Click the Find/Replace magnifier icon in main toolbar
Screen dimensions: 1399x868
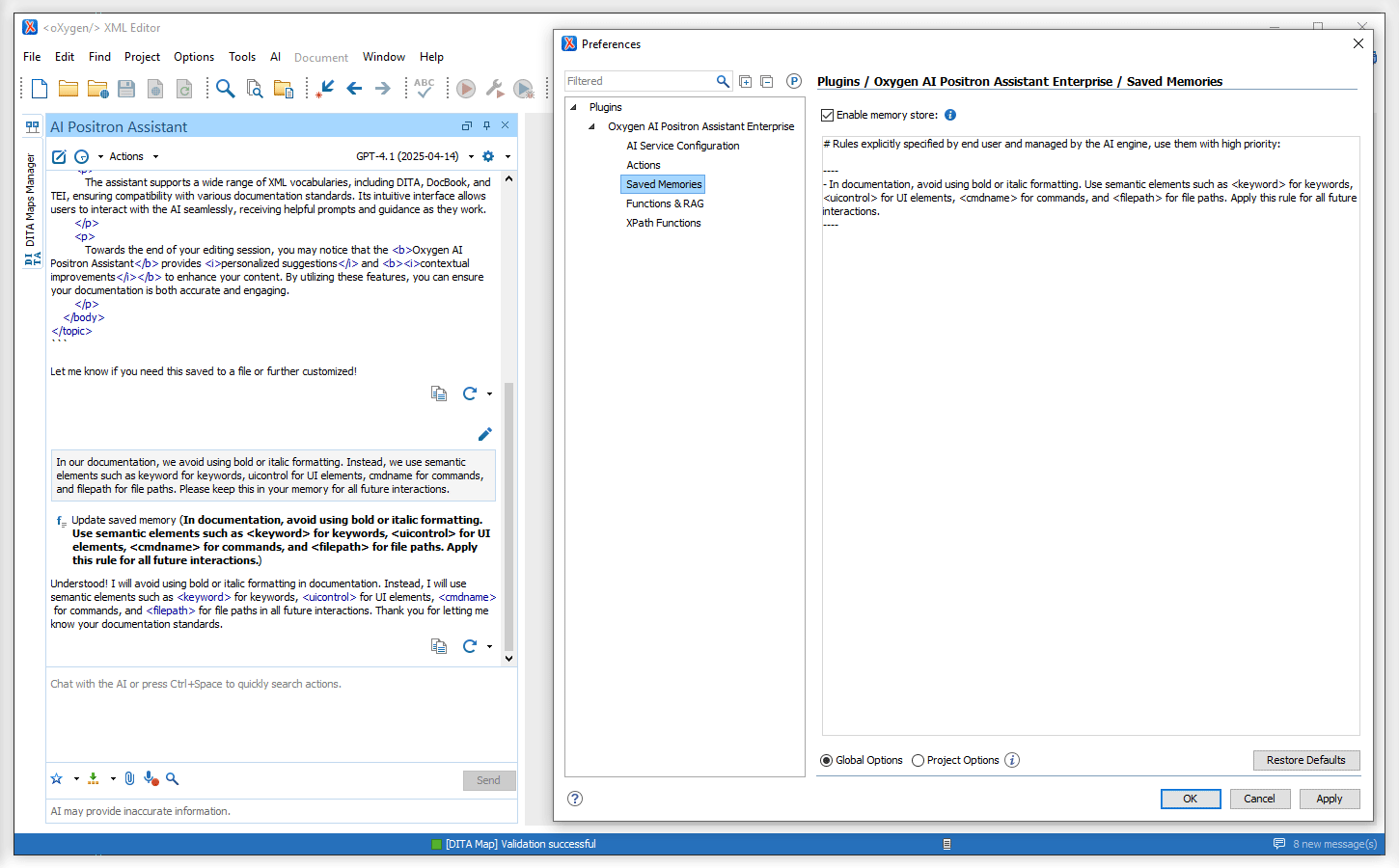pyautogui.click(x=226, y=89)
